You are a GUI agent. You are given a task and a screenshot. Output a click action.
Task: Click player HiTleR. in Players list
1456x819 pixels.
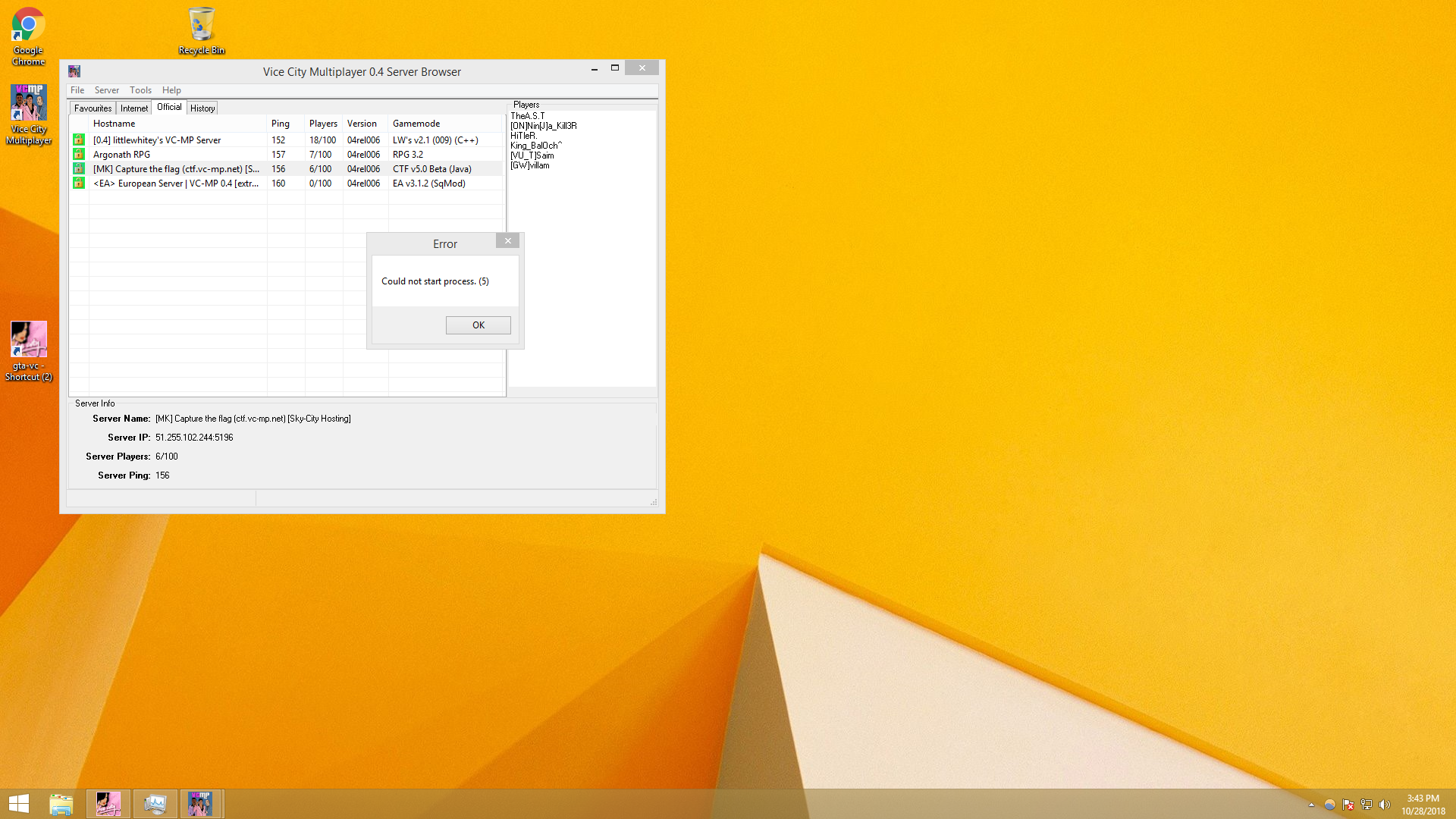523,136
